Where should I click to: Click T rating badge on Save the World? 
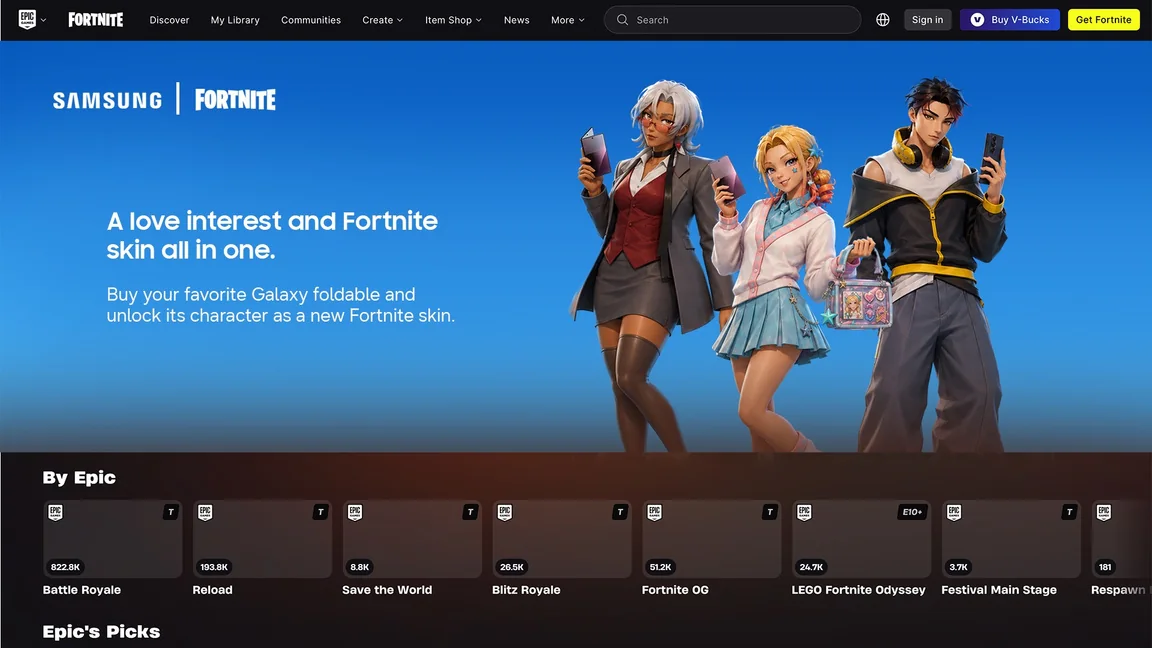pos(470,512)
